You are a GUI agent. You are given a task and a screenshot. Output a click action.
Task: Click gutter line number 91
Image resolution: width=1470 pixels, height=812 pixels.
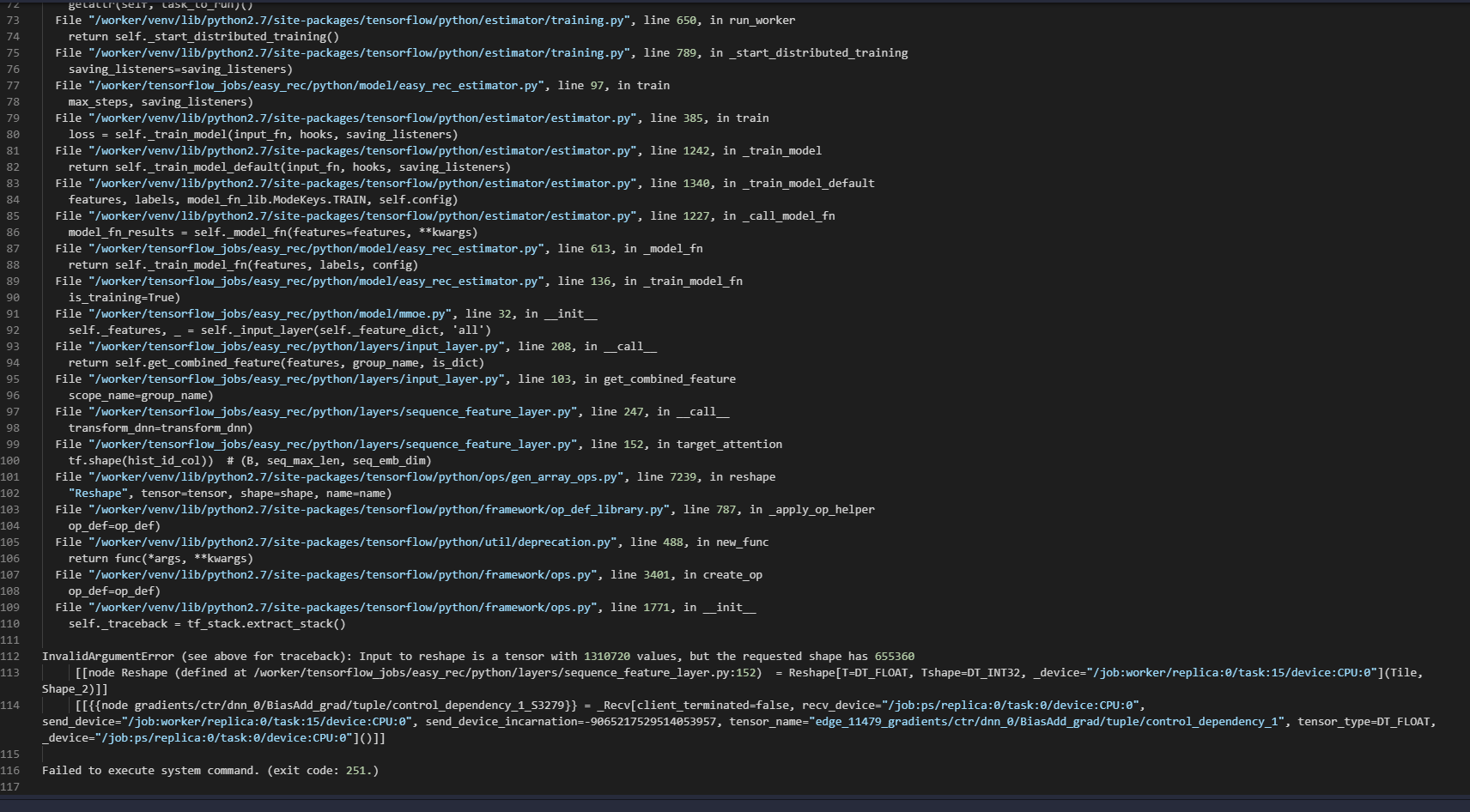[x=13, y=313]
